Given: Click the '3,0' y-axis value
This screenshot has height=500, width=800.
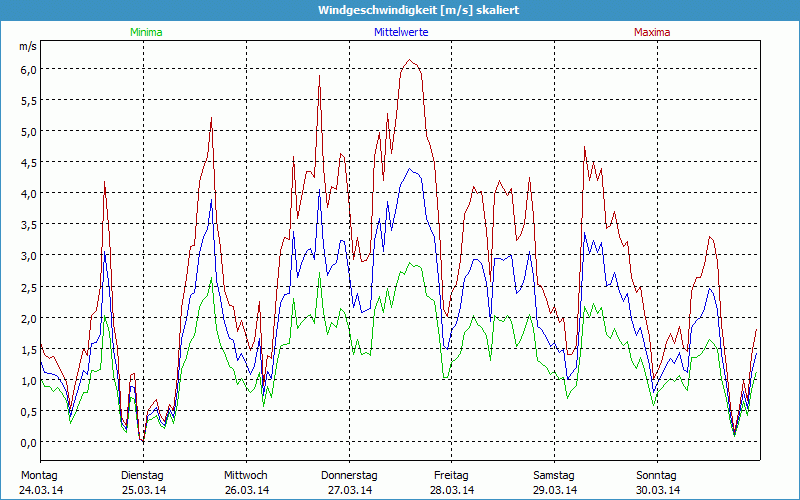Looking at the screenshot, I should pyautogui.click(x=29, y=256).
